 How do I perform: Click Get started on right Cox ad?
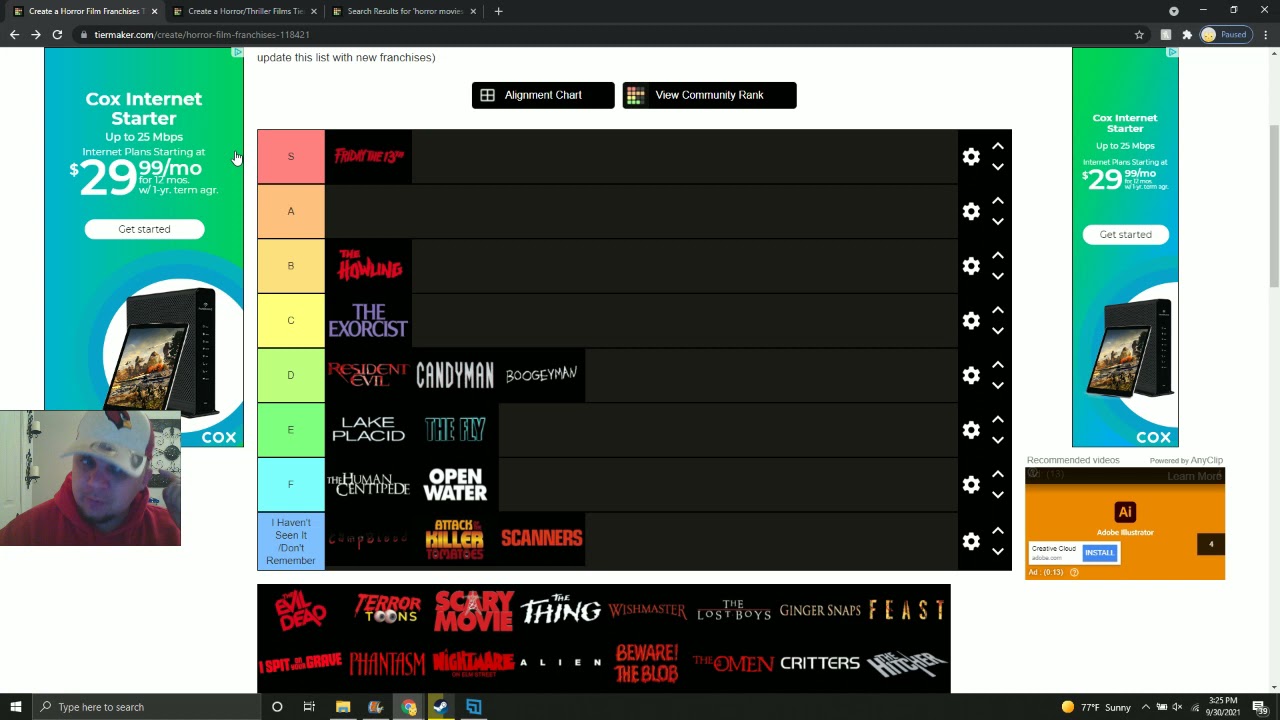click(x=1125, y=234)
